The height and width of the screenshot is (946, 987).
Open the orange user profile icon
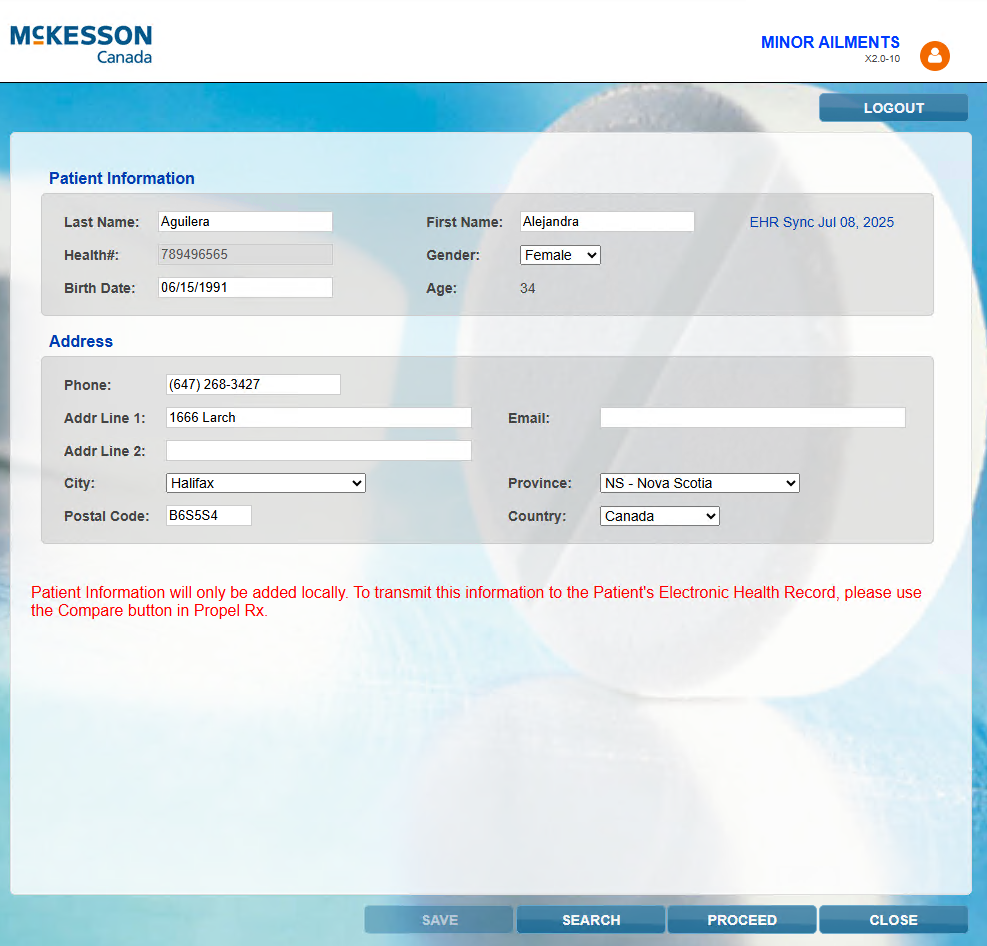point(935,56)
